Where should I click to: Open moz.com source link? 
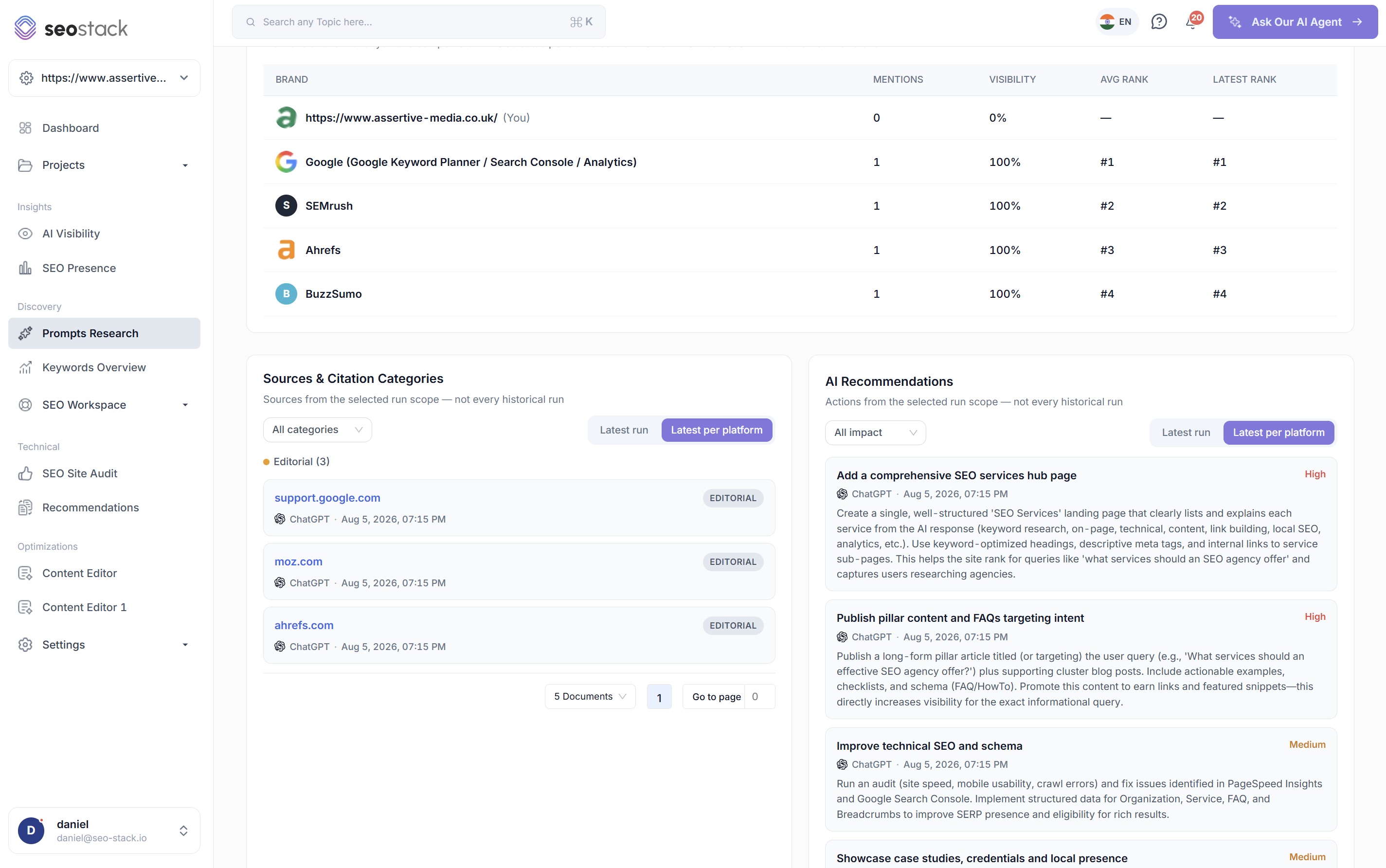click(x=298, y=561)
